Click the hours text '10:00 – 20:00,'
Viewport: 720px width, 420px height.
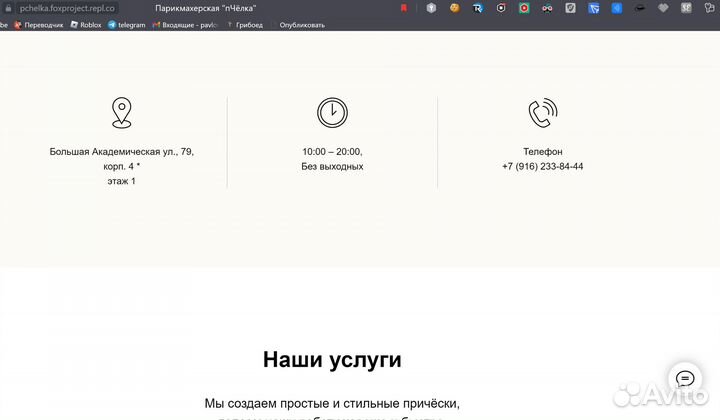pos(332,151)
